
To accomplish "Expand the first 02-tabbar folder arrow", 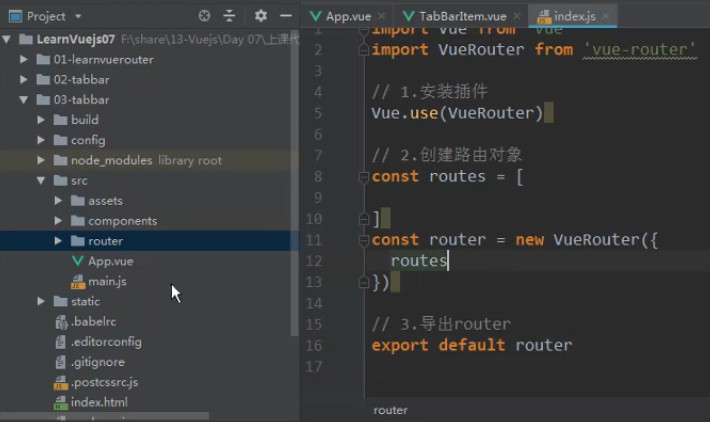I will pyautogui.click(x=24, y=80).
